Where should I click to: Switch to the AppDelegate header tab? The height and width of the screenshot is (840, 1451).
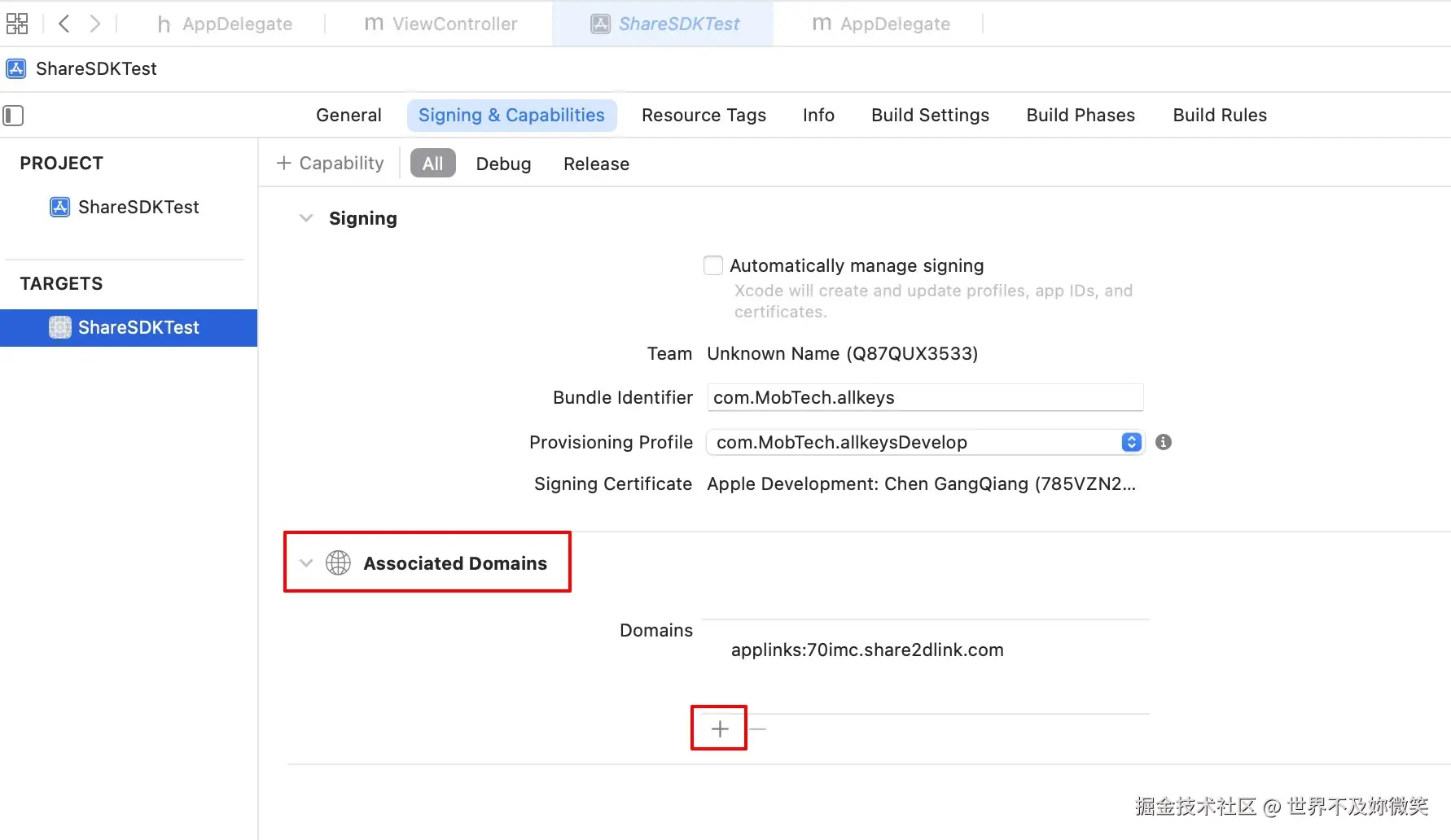coord(224,24)
